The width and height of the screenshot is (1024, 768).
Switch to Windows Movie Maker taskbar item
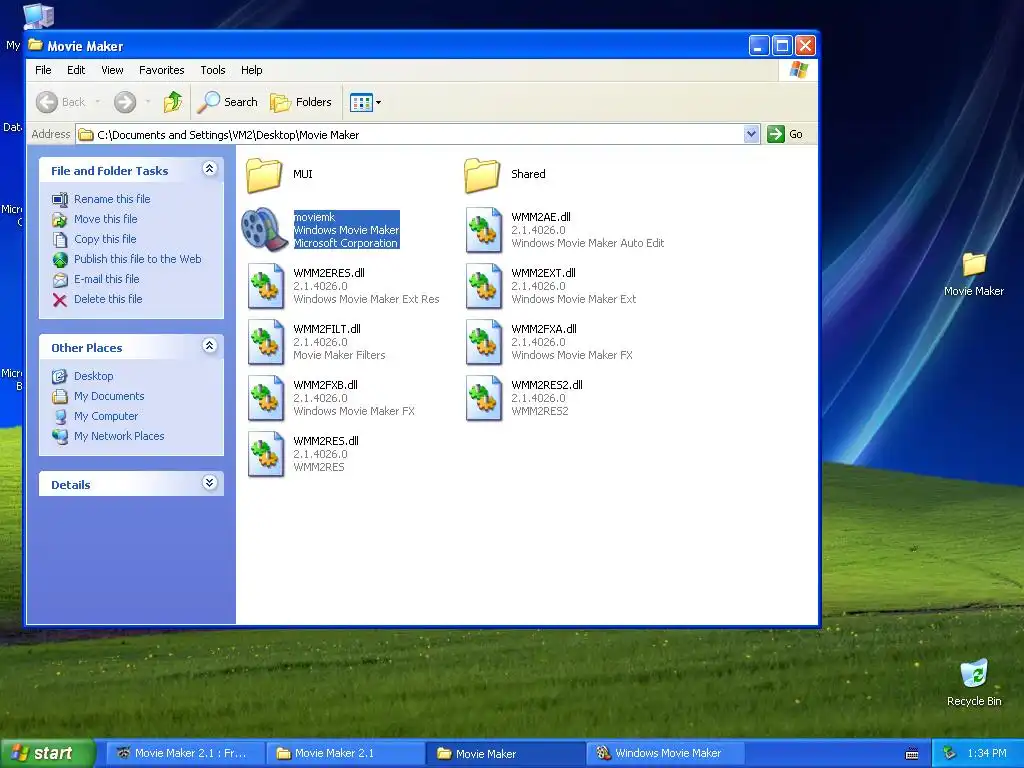click(x=665, y=753)
